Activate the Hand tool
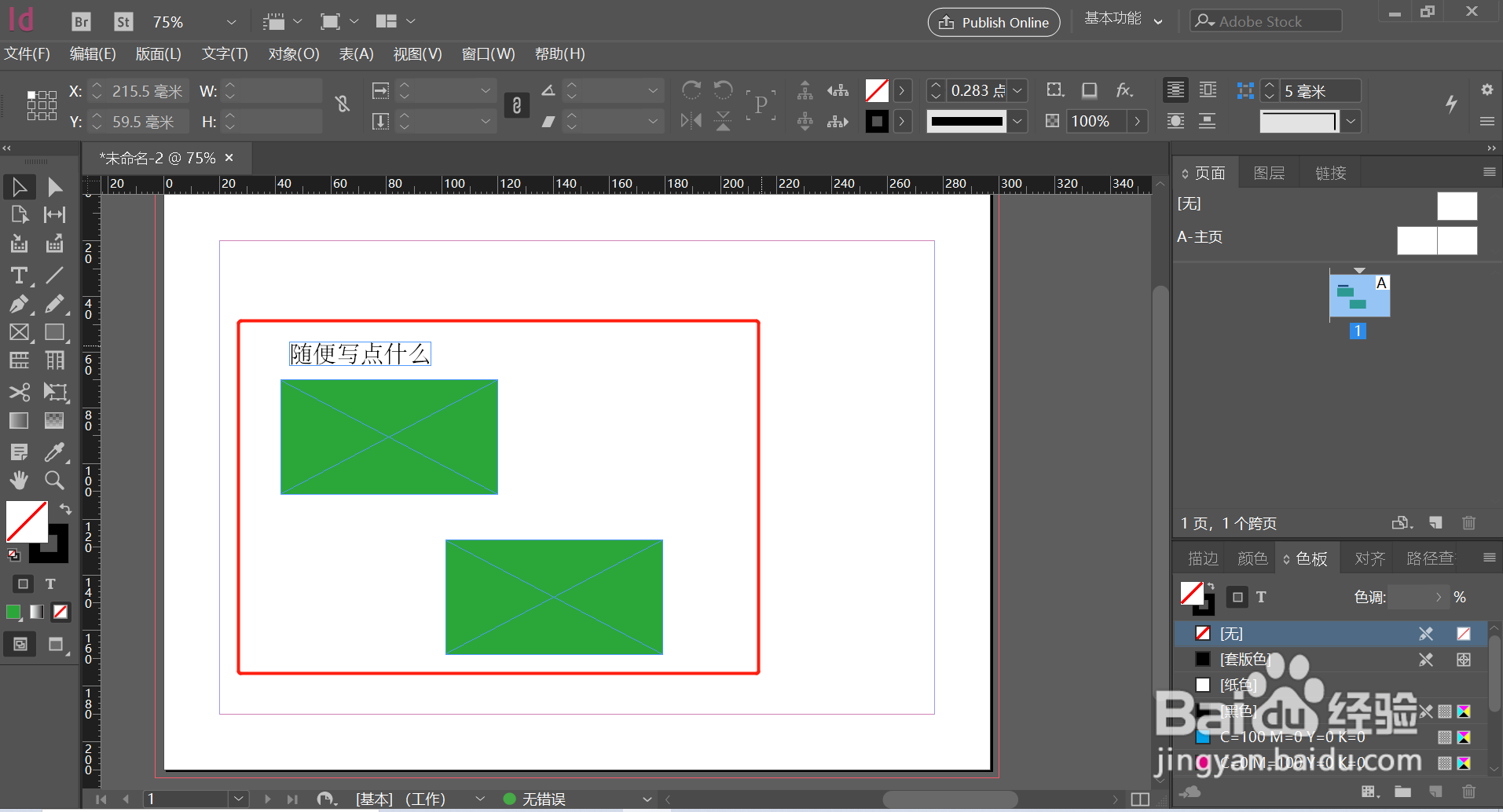 pos(20,480)
